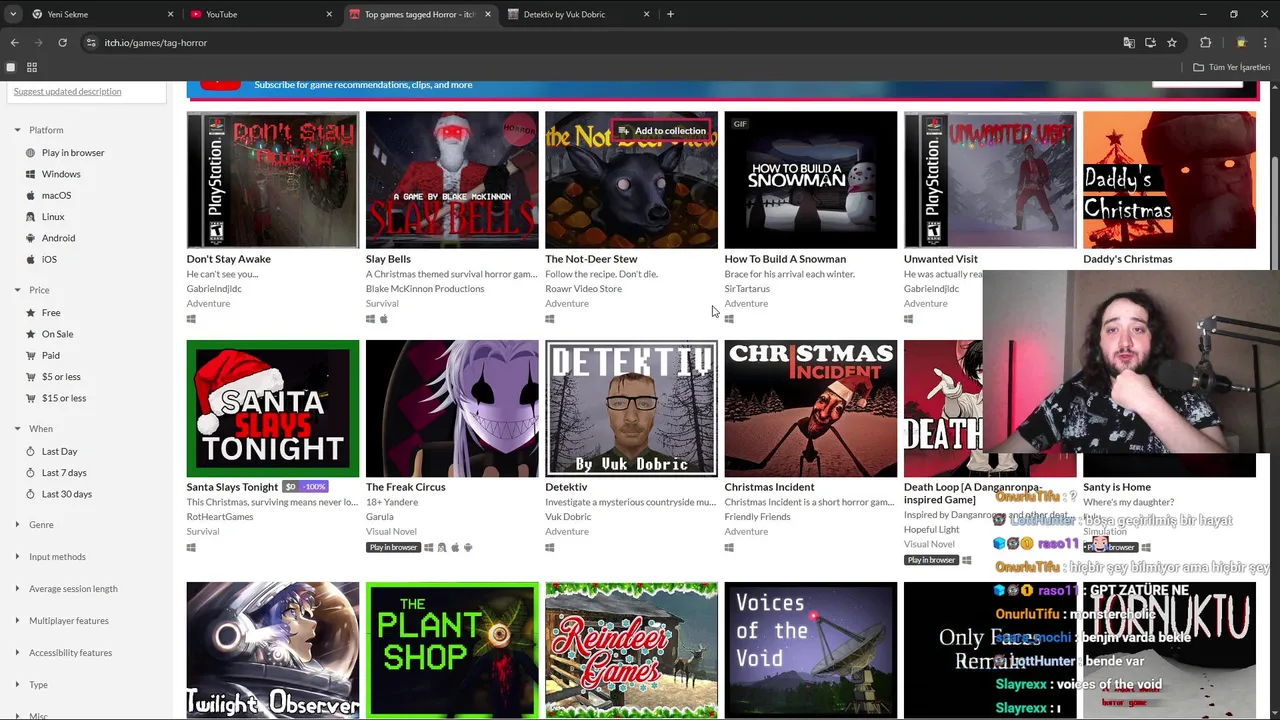Click the Windows icon under Don't Stay Awake
1280x720 pixels.
point(191,319)
